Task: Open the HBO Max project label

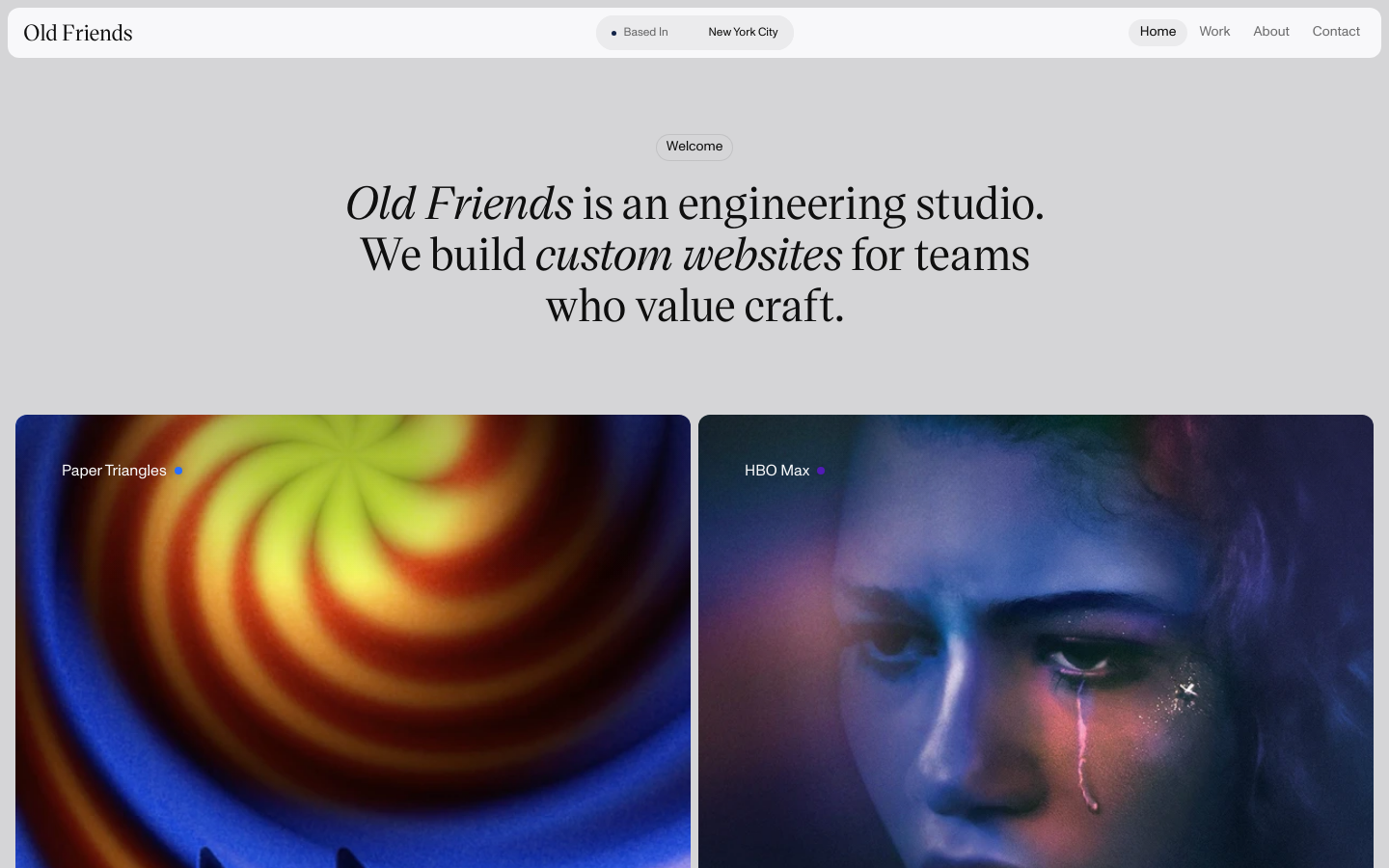Action: pyautogui.click(x=776, y=471)
